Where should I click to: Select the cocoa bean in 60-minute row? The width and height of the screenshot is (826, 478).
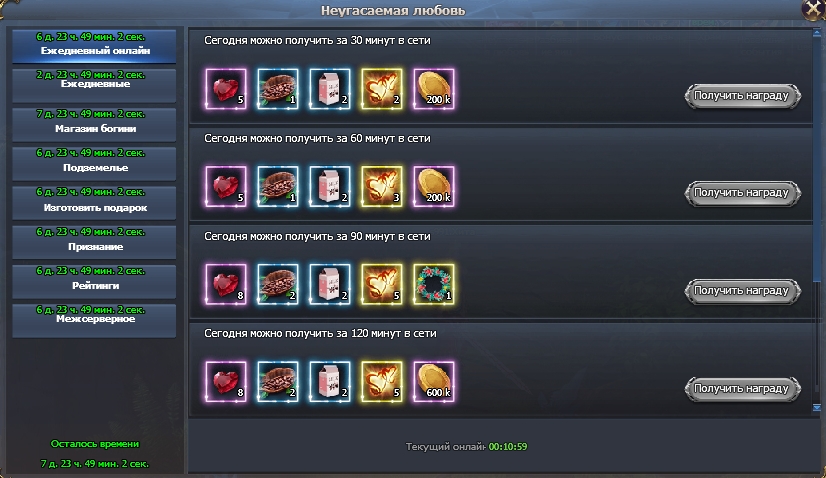(x=278, y=187)
